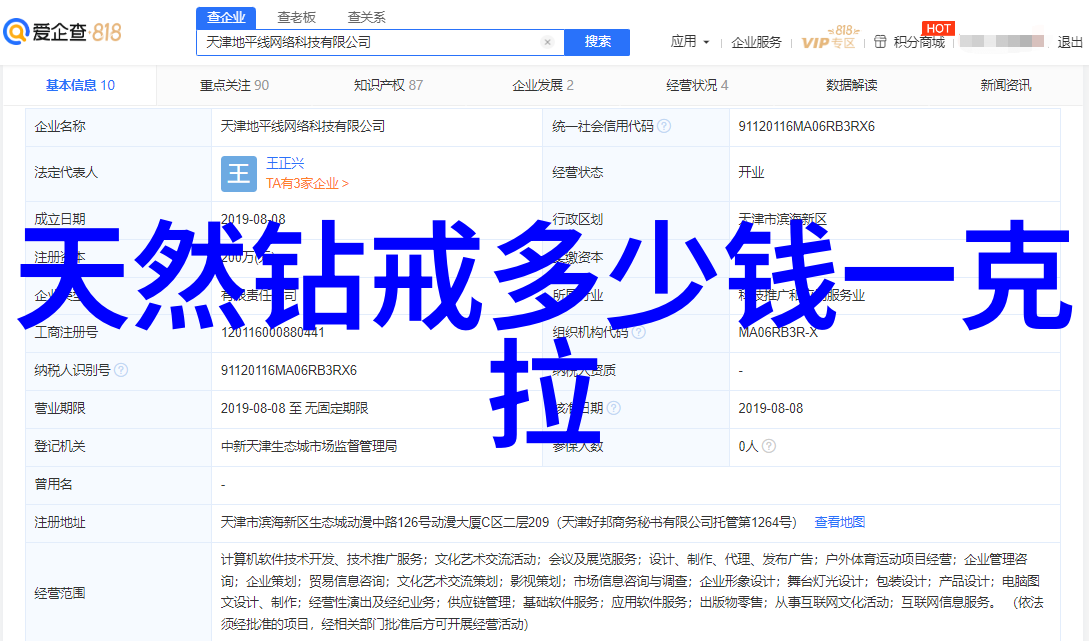Select the 查企业 search tab
1089x641 pixels.
pos(226,17)
